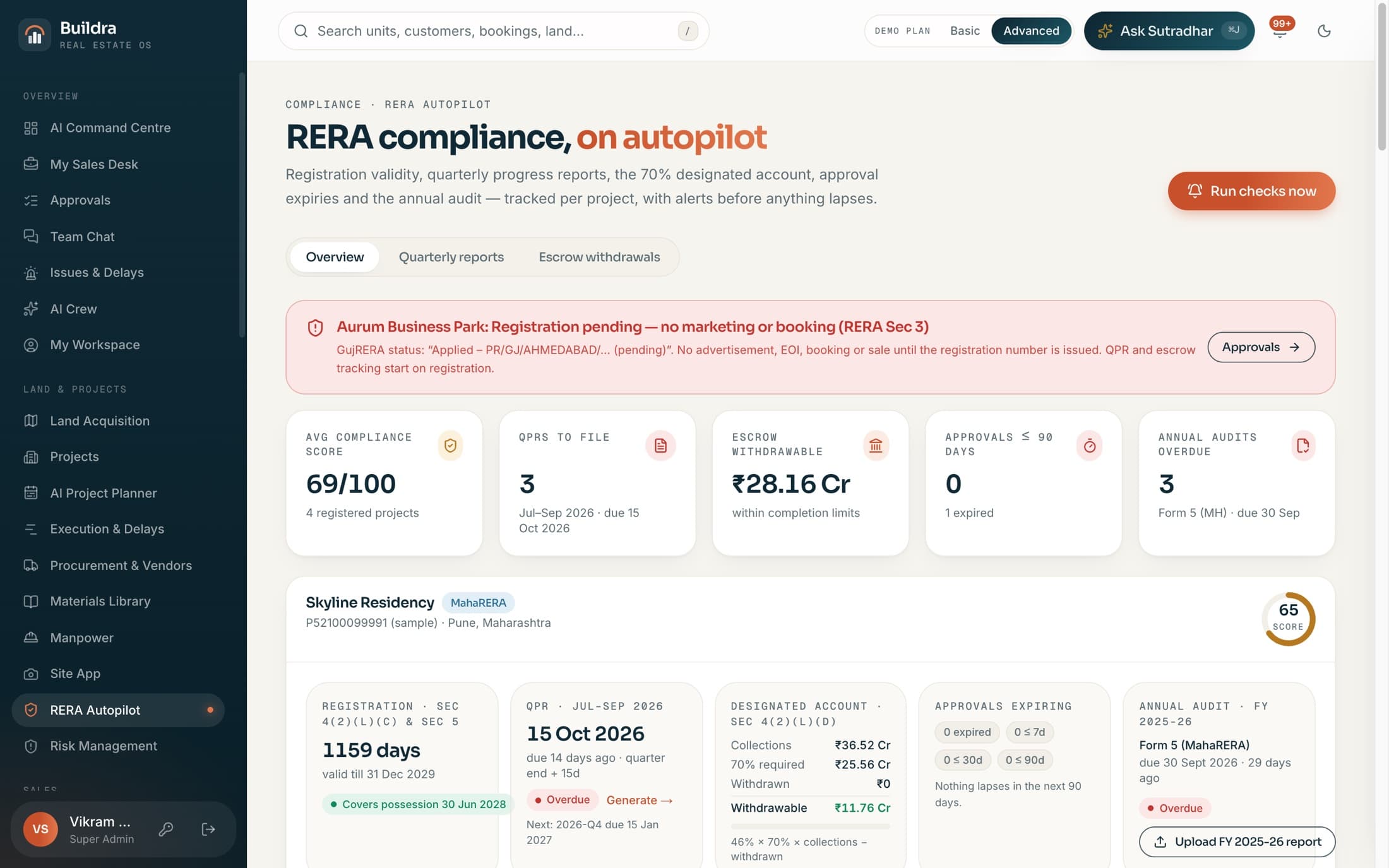Click the main page vertical scrollbar
1389x868 pixels.
click(x=1381, y=76)
